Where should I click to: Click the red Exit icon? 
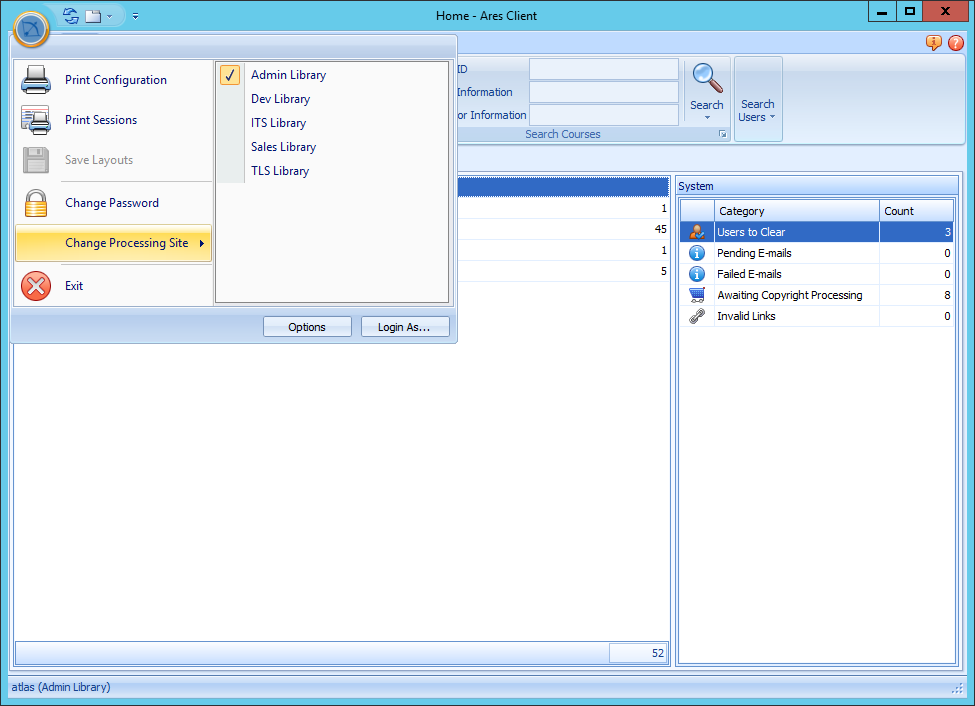point(36,286)
